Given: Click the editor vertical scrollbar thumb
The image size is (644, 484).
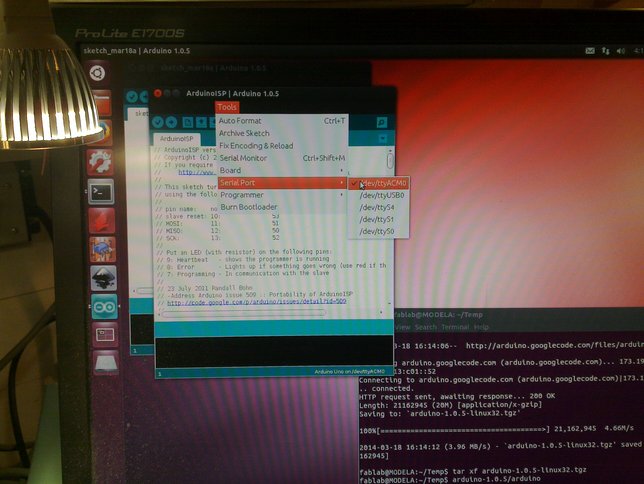Looking at the screenshot, I should tap(390, 160).
